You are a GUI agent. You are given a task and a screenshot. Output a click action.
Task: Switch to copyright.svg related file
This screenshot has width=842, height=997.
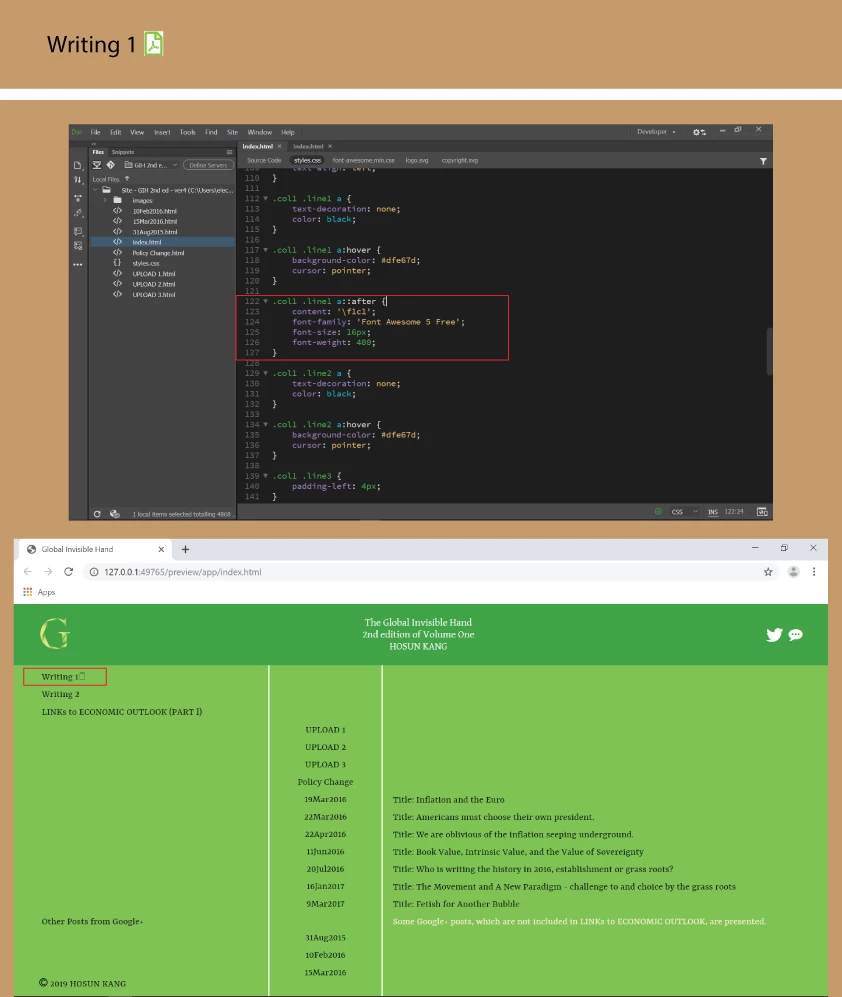point(459,160)
